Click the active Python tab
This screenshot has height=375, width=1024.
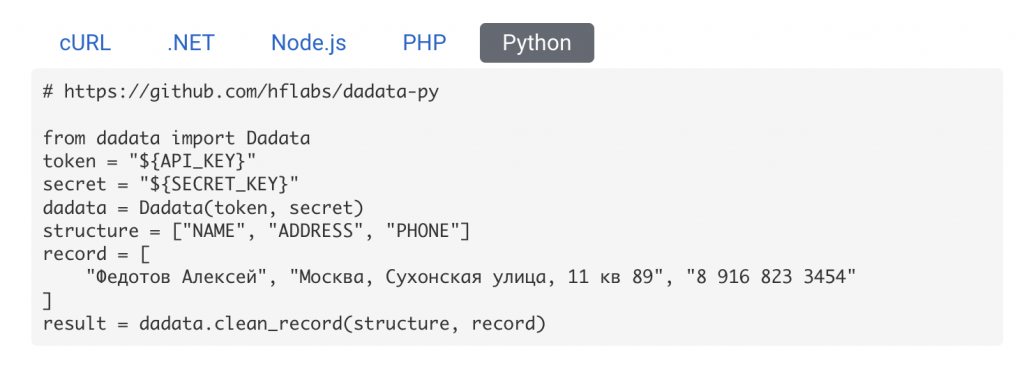pyautogui.click(x=537, y=43)
